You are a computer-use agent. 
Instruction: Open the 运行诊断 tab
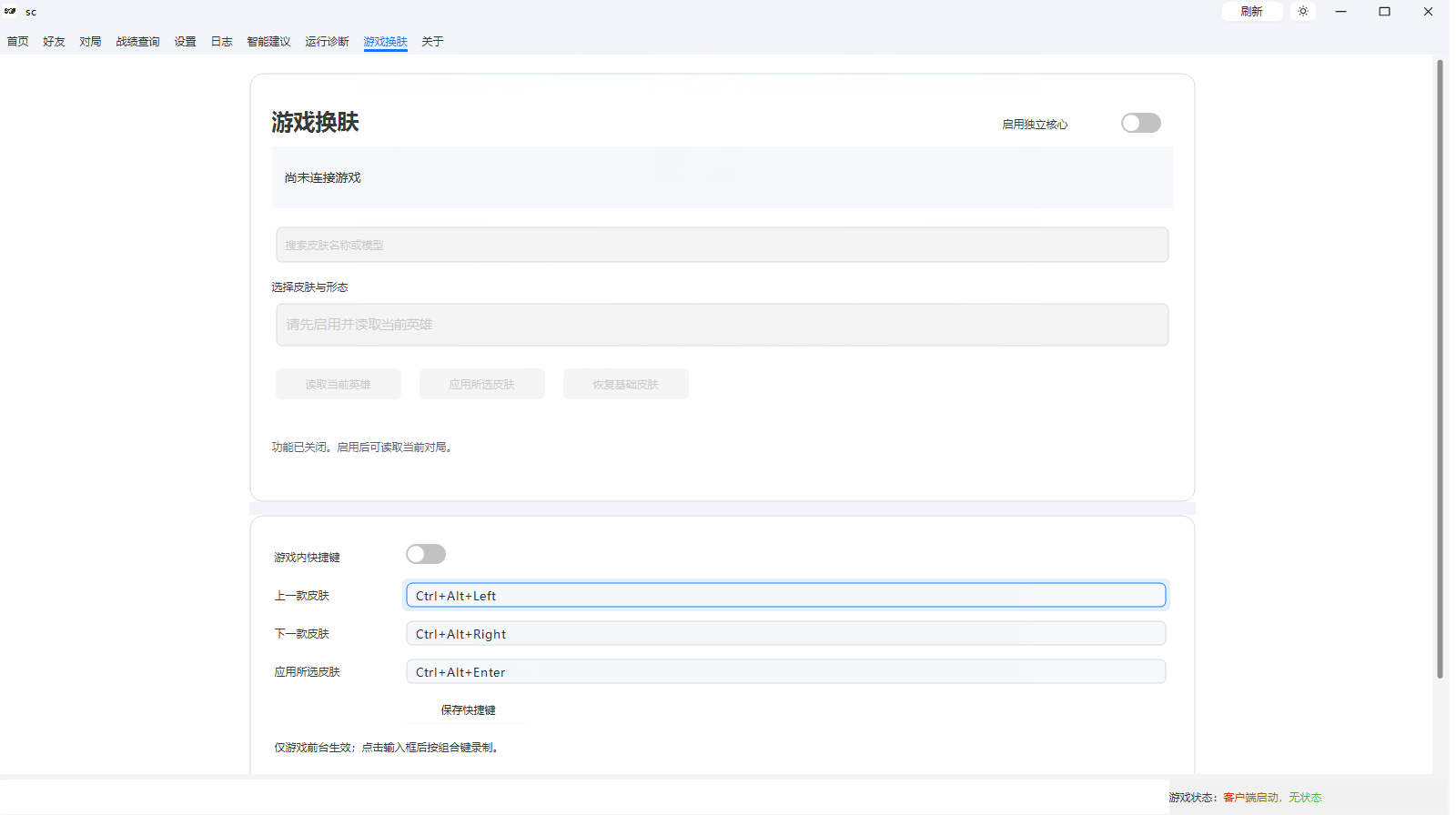pos(327,42)
